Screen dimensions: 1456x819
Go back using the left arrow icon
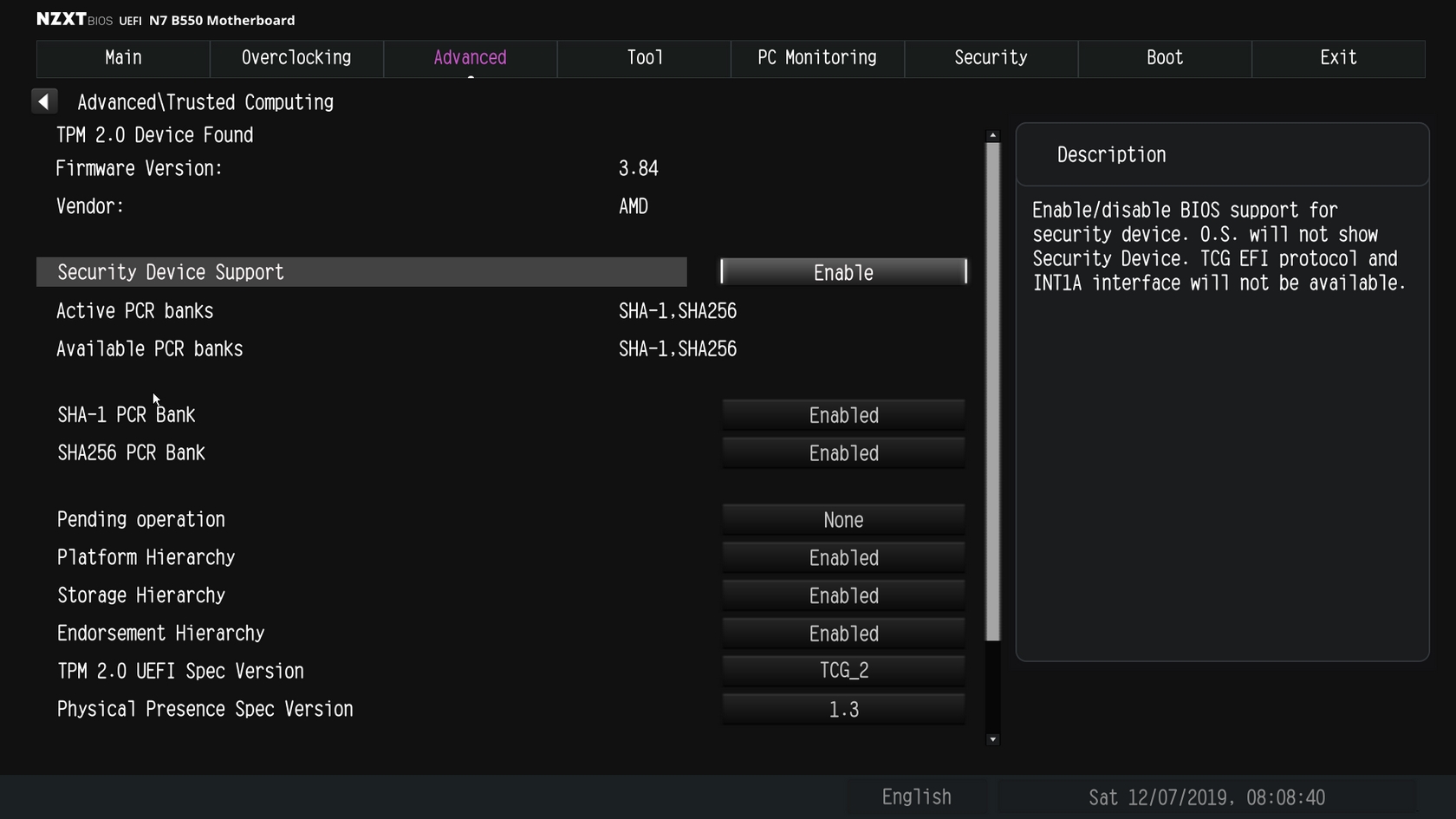click(44, 101)
